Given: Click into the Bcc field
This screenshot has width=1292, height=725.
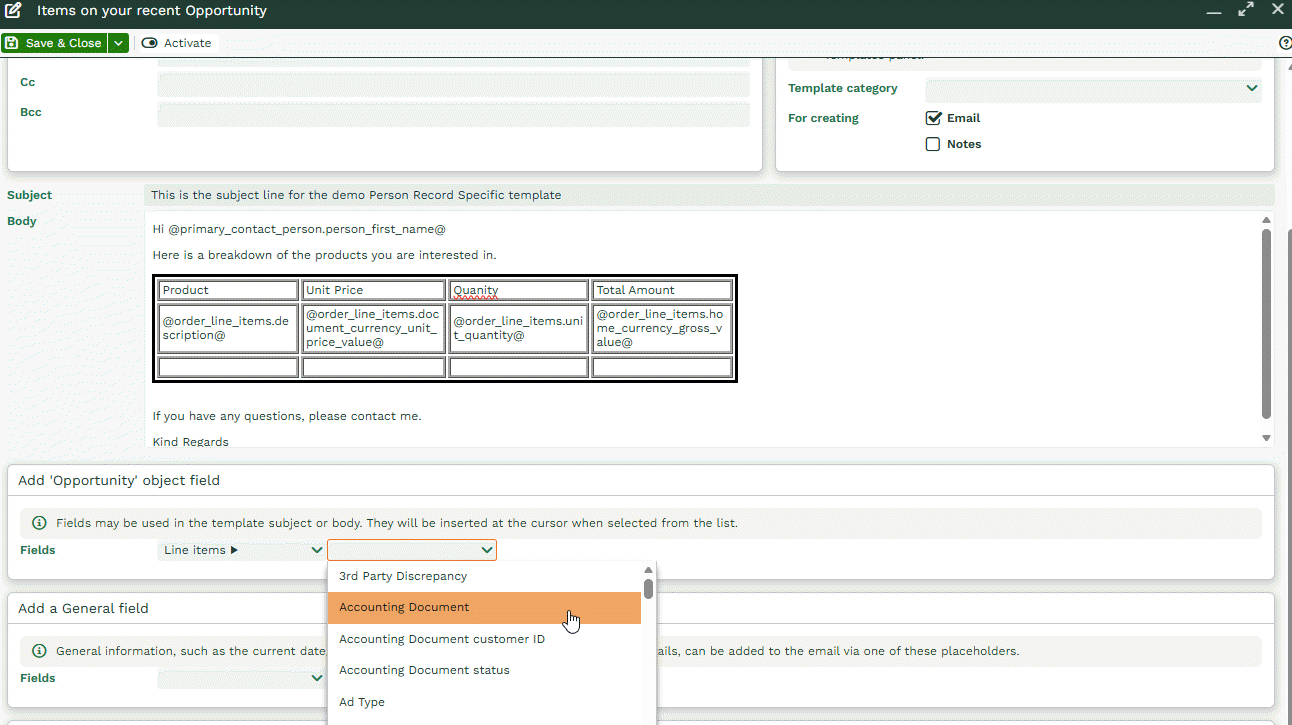Looking at the screenshot, I should [x=453, y=114].
